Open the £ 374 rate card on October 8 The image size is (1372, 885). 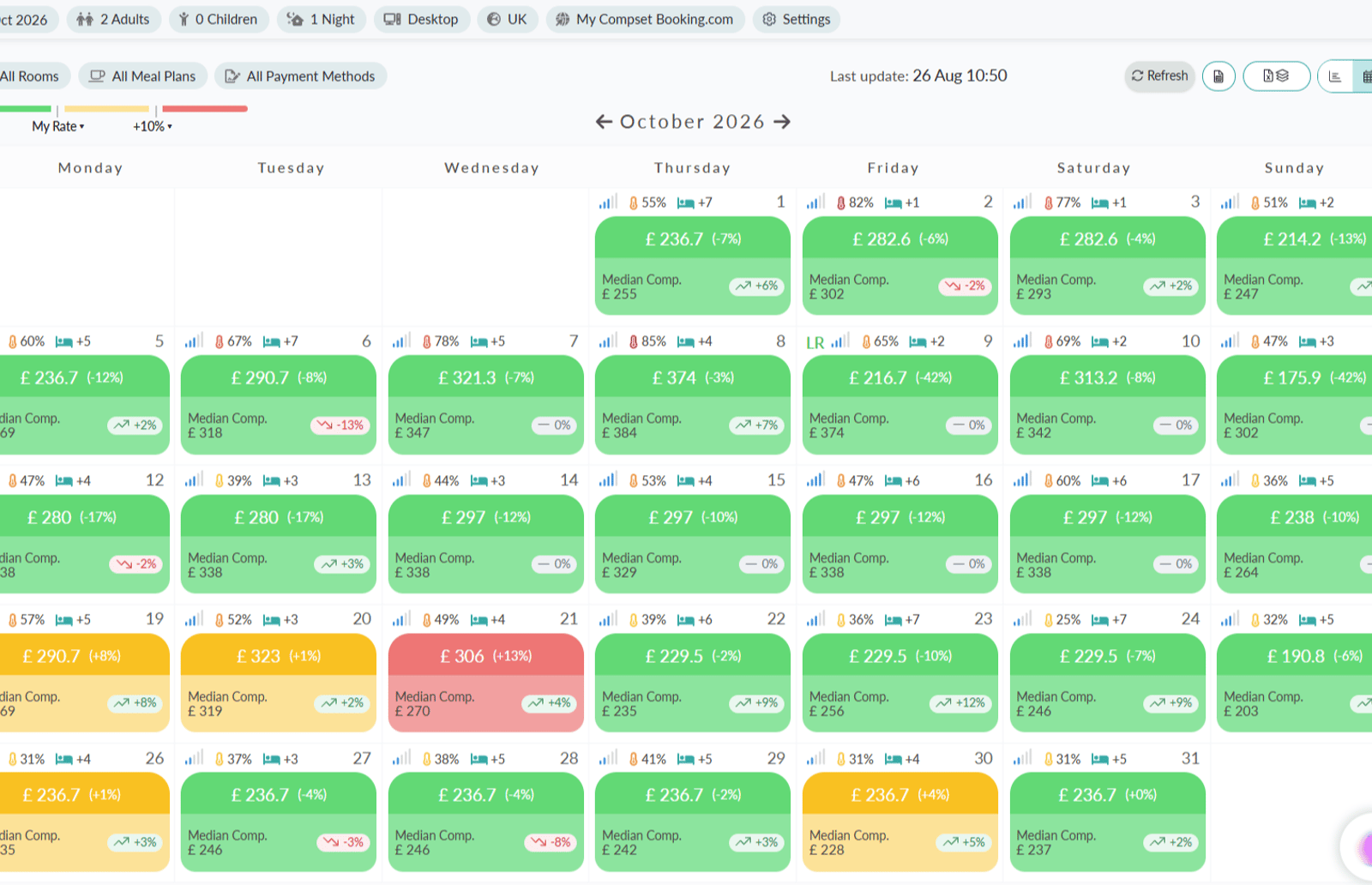tap(693, 405)
